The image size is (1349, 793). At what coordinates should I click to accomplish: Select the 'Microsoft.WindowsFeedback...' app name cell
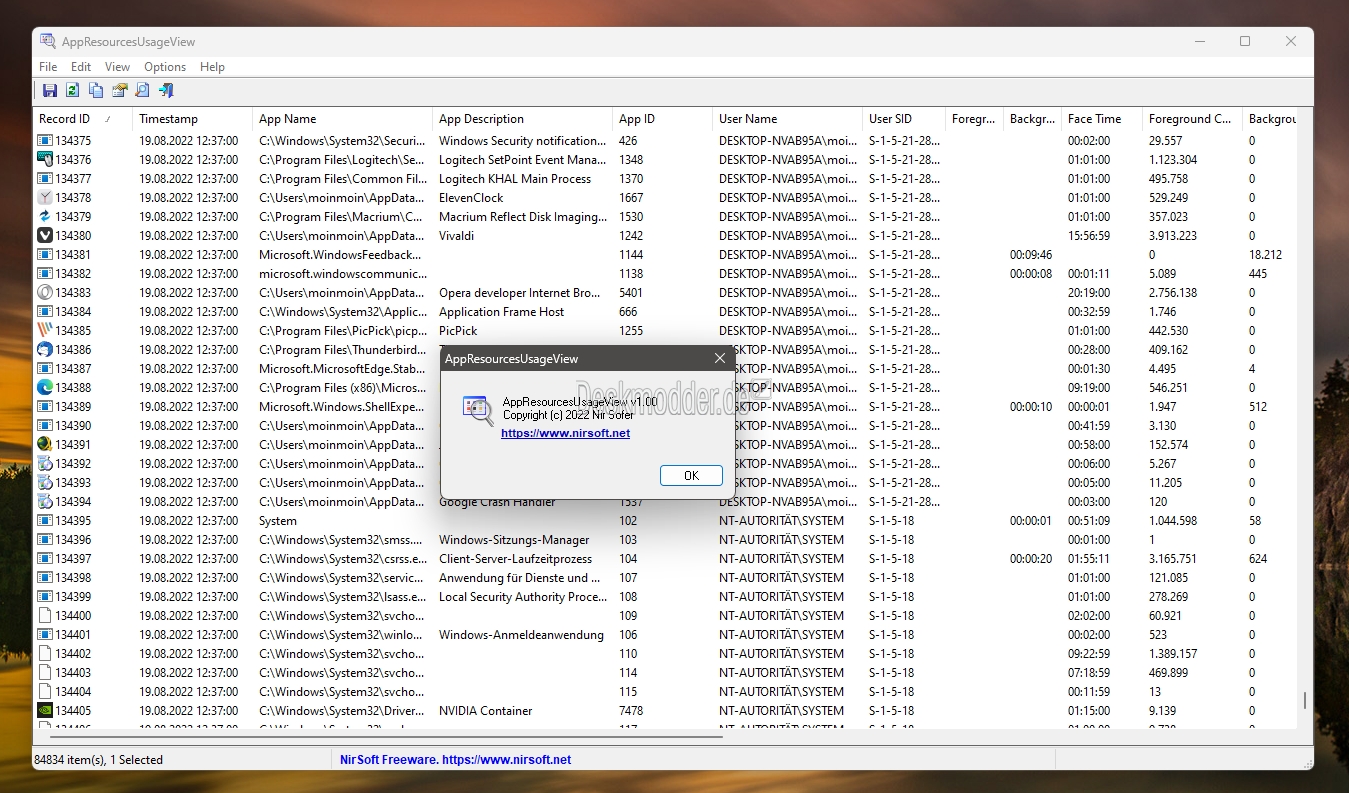(x=342, y=255)
